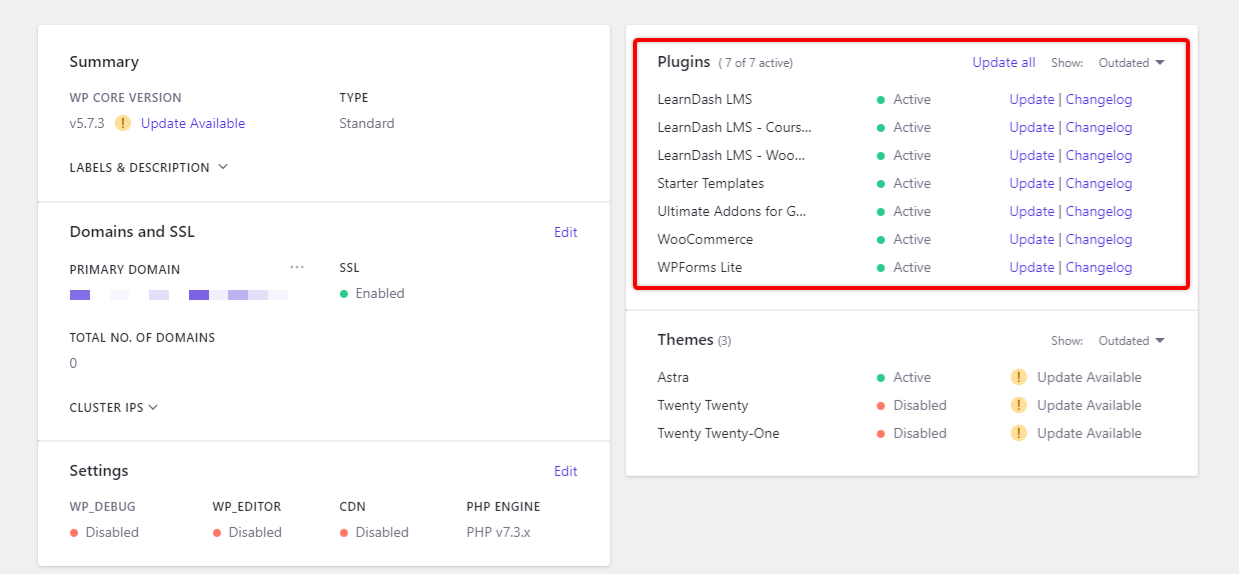Click the v5.7.3 core version text

pos(88,123)
